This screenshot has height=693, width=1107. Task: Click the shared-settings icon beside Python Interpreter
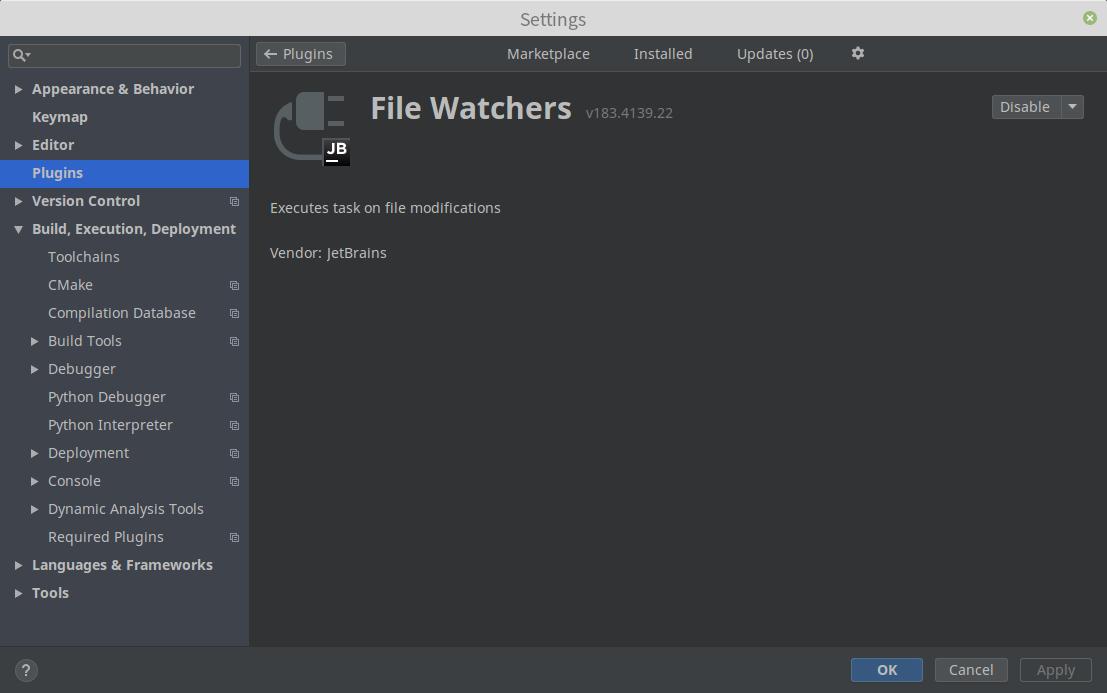coord(233,425)
